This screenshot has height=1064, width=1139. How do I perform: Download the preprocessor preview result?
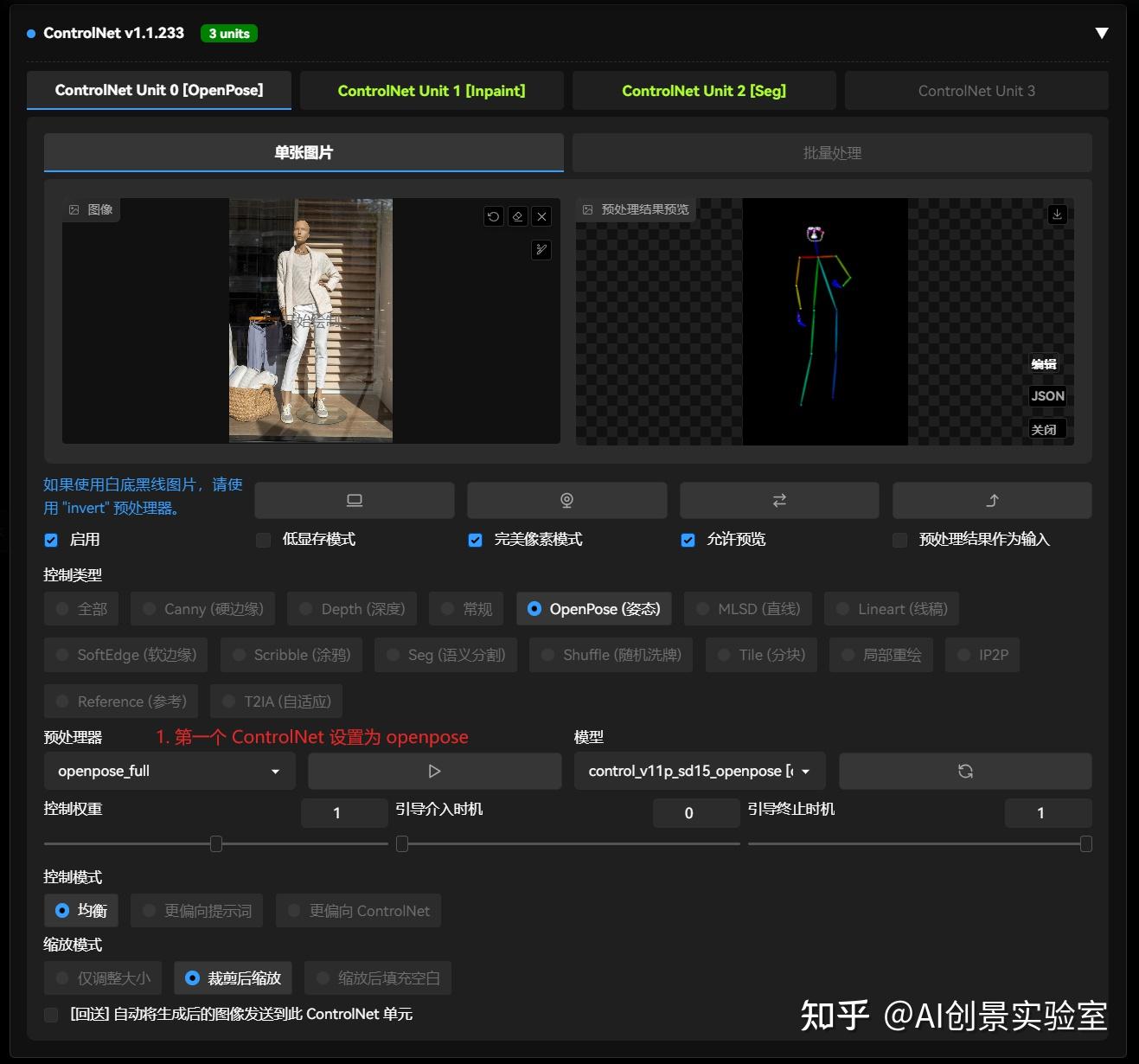[1057, 215]
